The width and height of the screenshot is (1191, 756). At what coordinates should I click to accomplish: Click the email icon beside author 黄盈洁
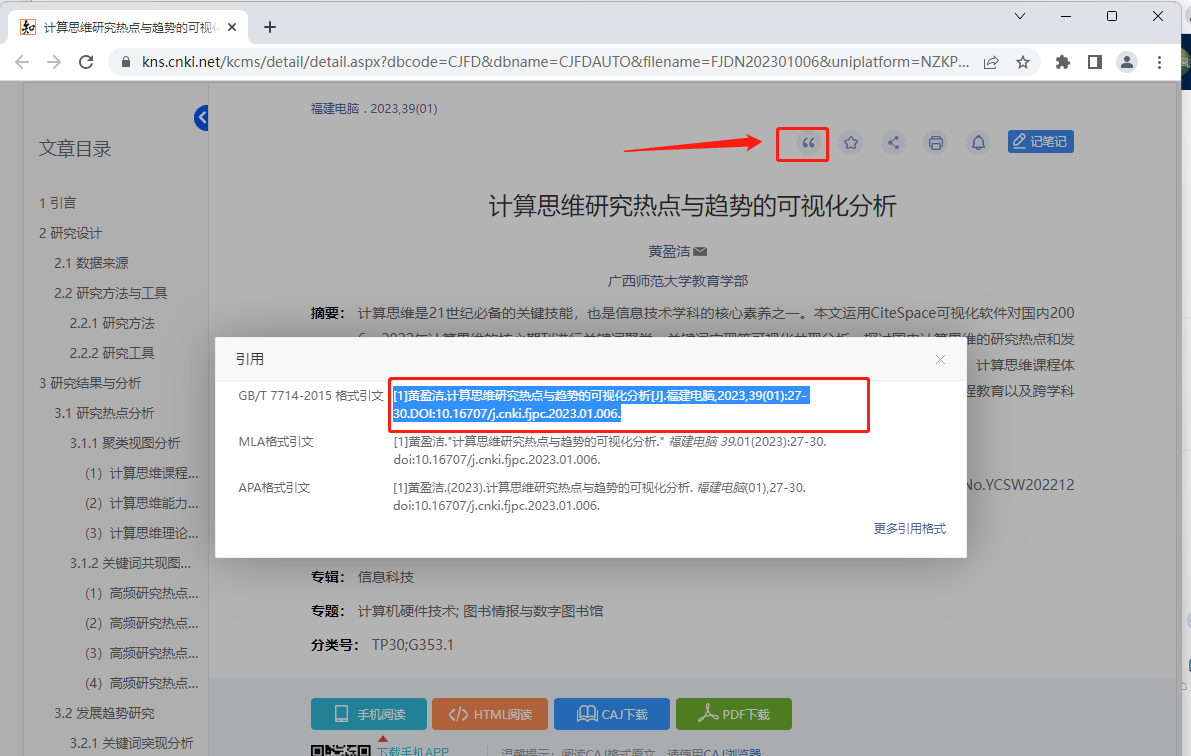click(x=699, y=251)
